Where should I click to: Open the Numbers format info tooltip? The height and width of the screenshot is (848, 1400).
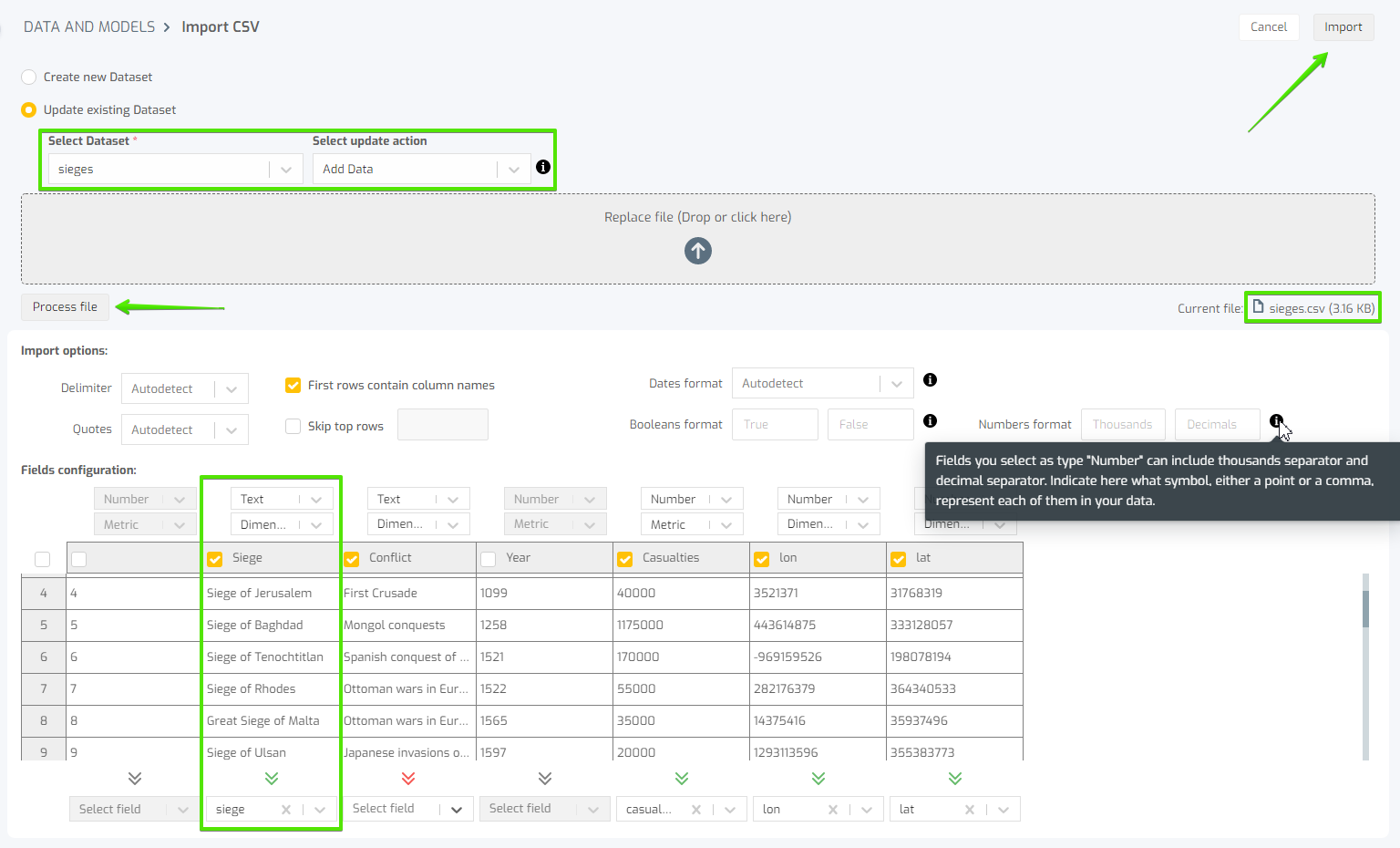coord(1276,420)
